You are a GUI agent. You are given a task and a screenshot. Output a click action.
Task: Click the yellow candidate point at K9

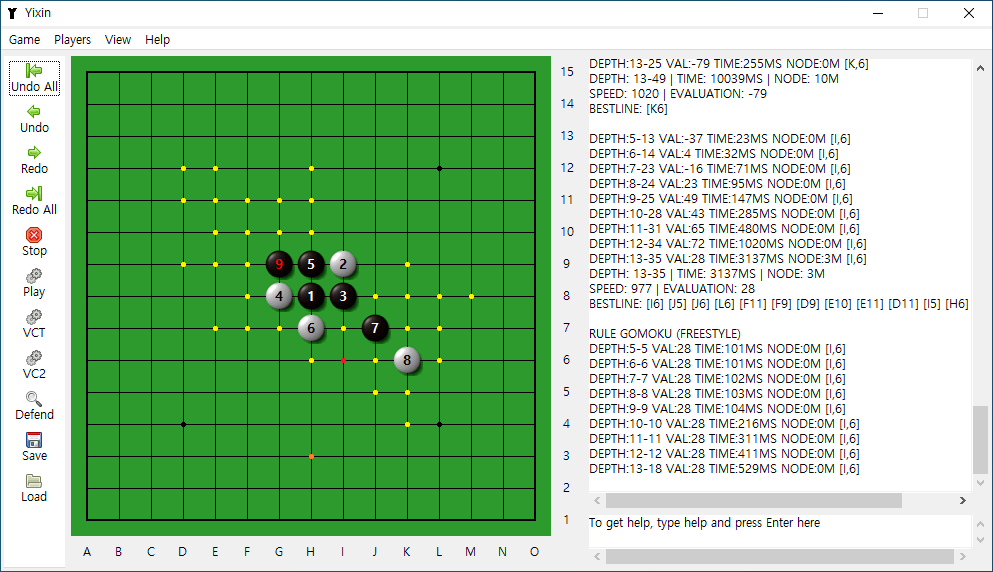coord(407,264)
